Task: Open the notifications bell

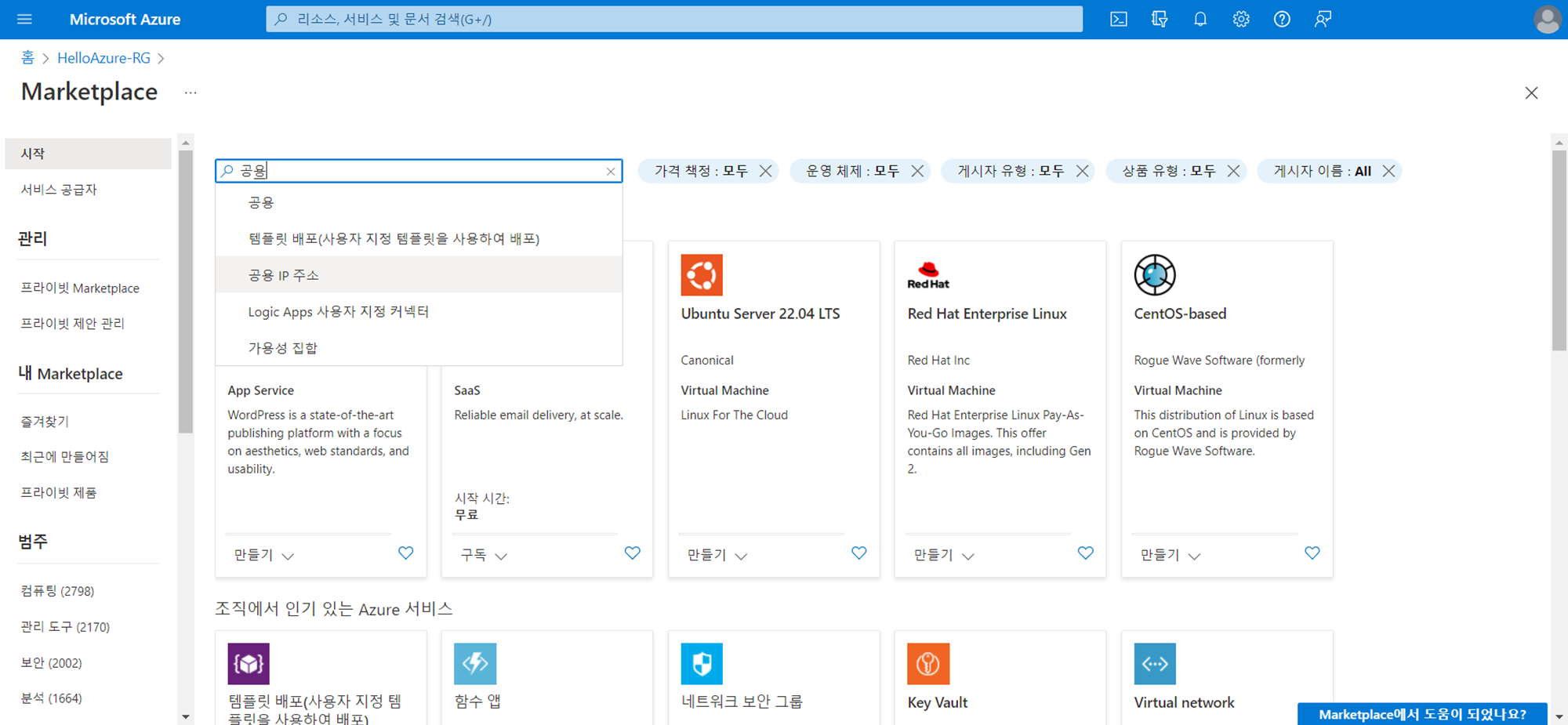Action: [1200, 19]
